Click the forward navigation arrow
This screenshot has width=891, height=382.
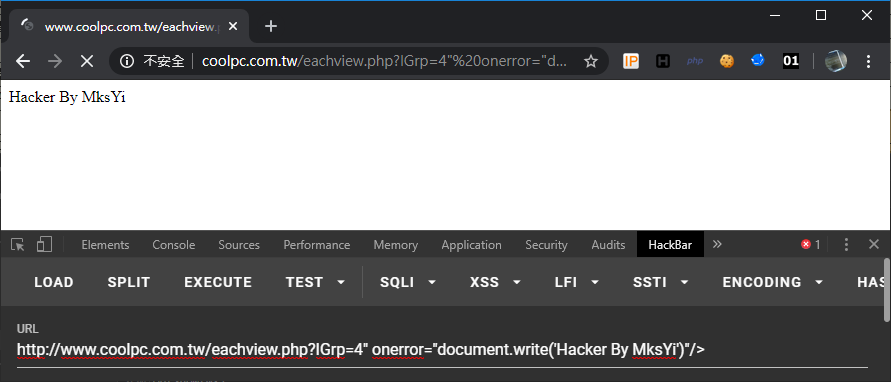point(55,61)
